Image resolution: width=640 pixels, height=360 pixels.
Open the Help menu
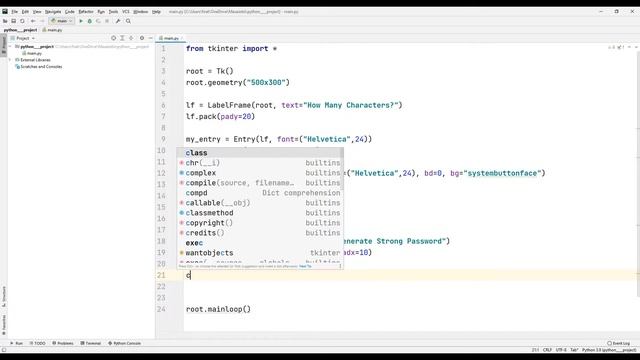pos(156,12)
